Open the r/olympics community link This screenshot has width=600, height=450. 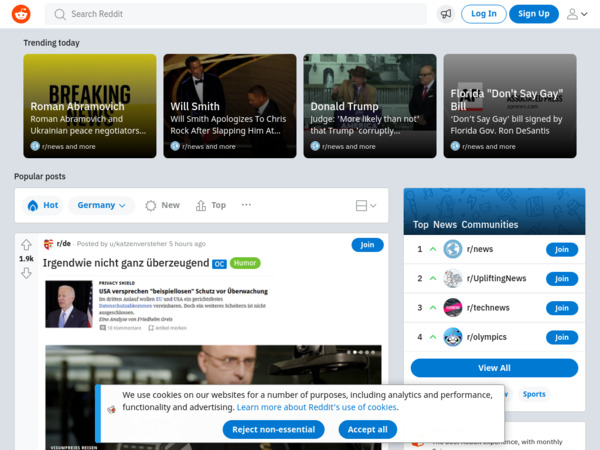coord(486,337)
